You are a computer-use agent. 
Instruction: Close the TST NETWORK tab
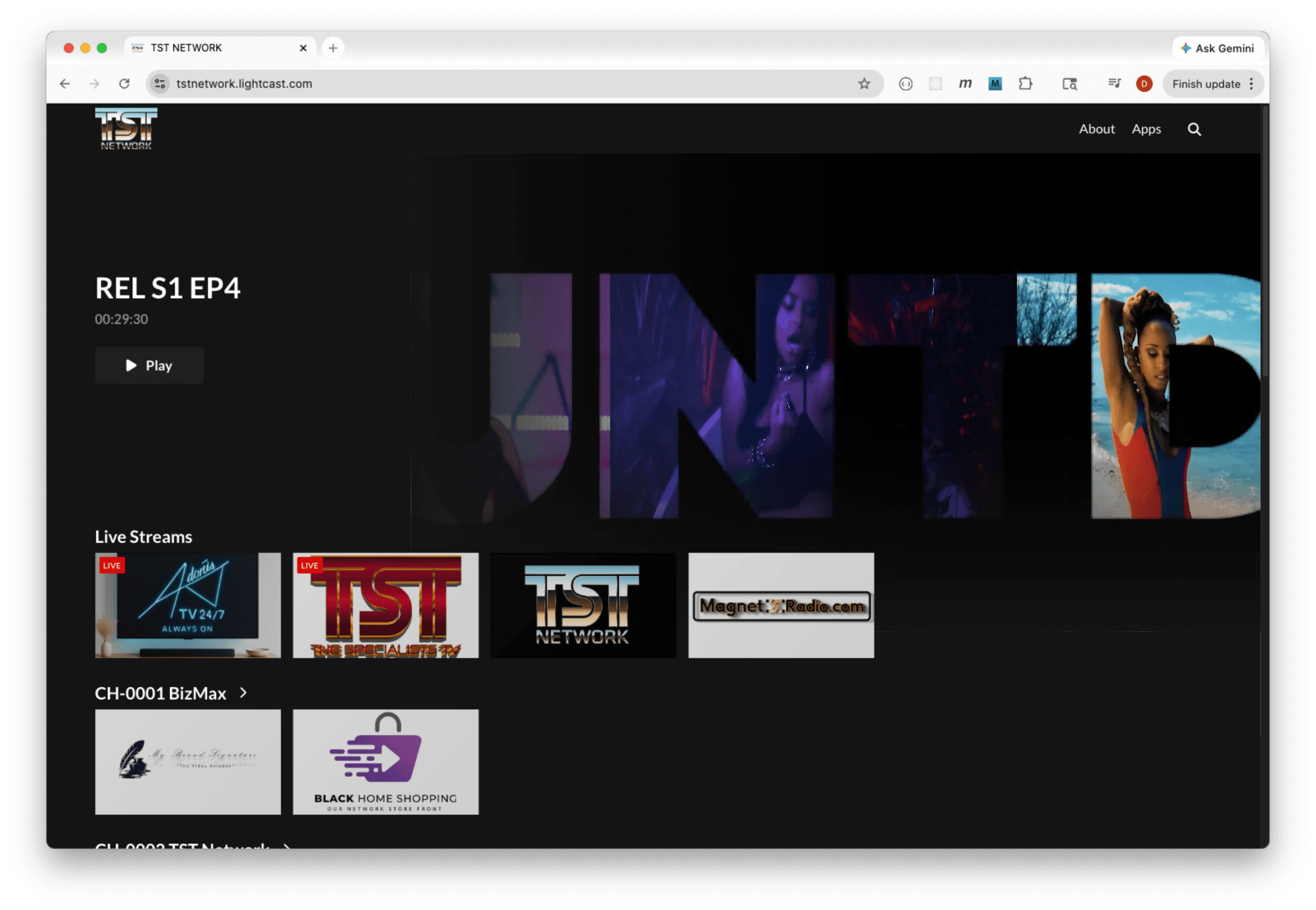point(303,48)
